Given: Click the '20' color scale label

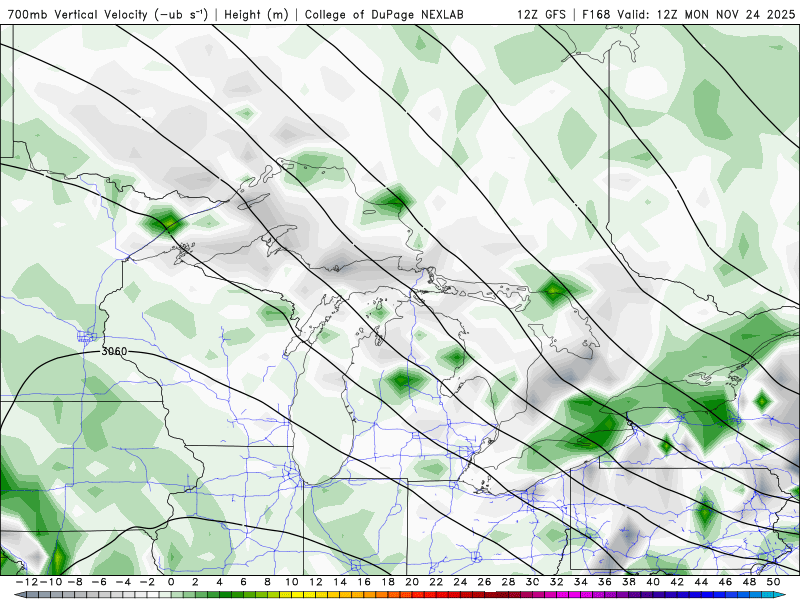Looking at the screenshot, I should 412,582.
